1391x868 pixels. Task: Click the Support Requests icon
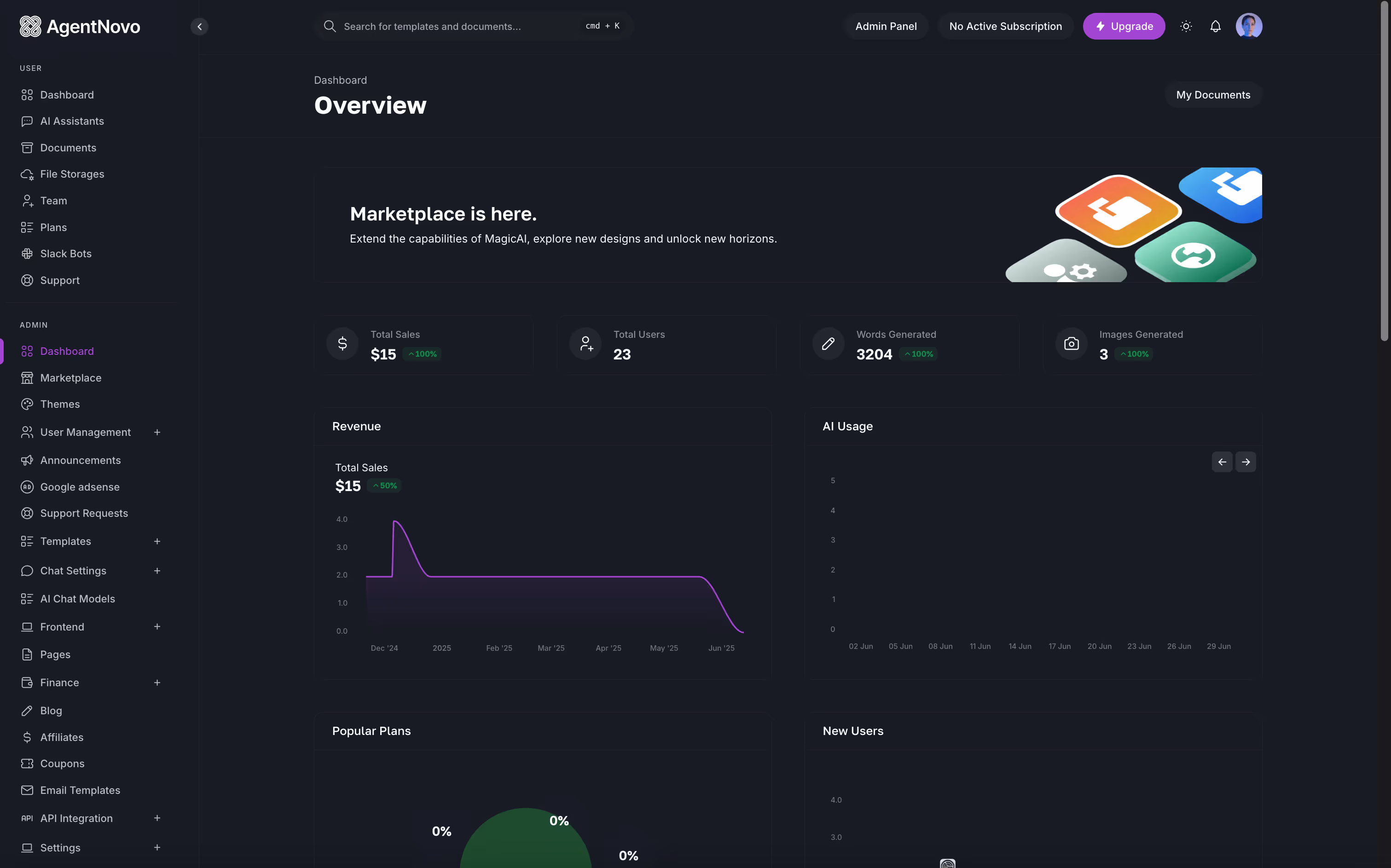(x=27, y=513)
